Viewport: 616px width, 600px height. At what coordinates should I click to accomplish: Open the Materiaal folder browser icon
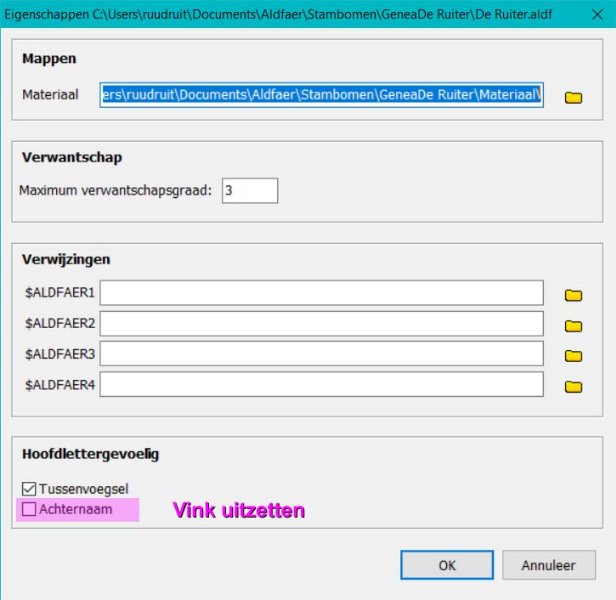tap(573, 98)
